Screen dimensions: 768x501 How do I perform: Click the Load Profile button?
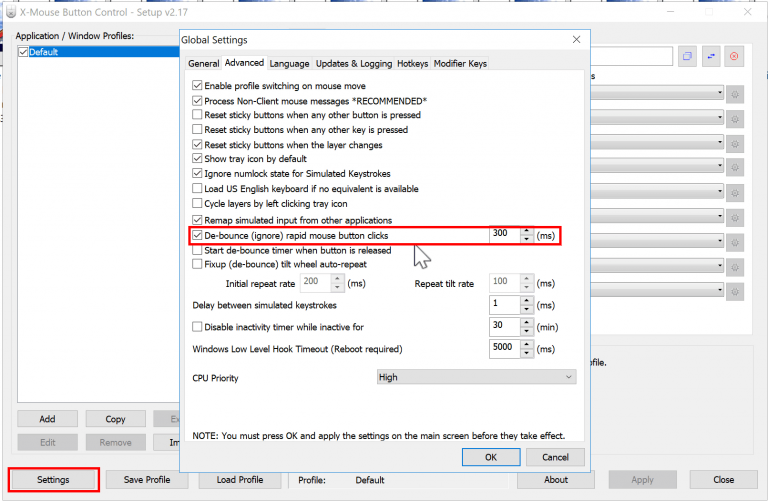[240, 480]
